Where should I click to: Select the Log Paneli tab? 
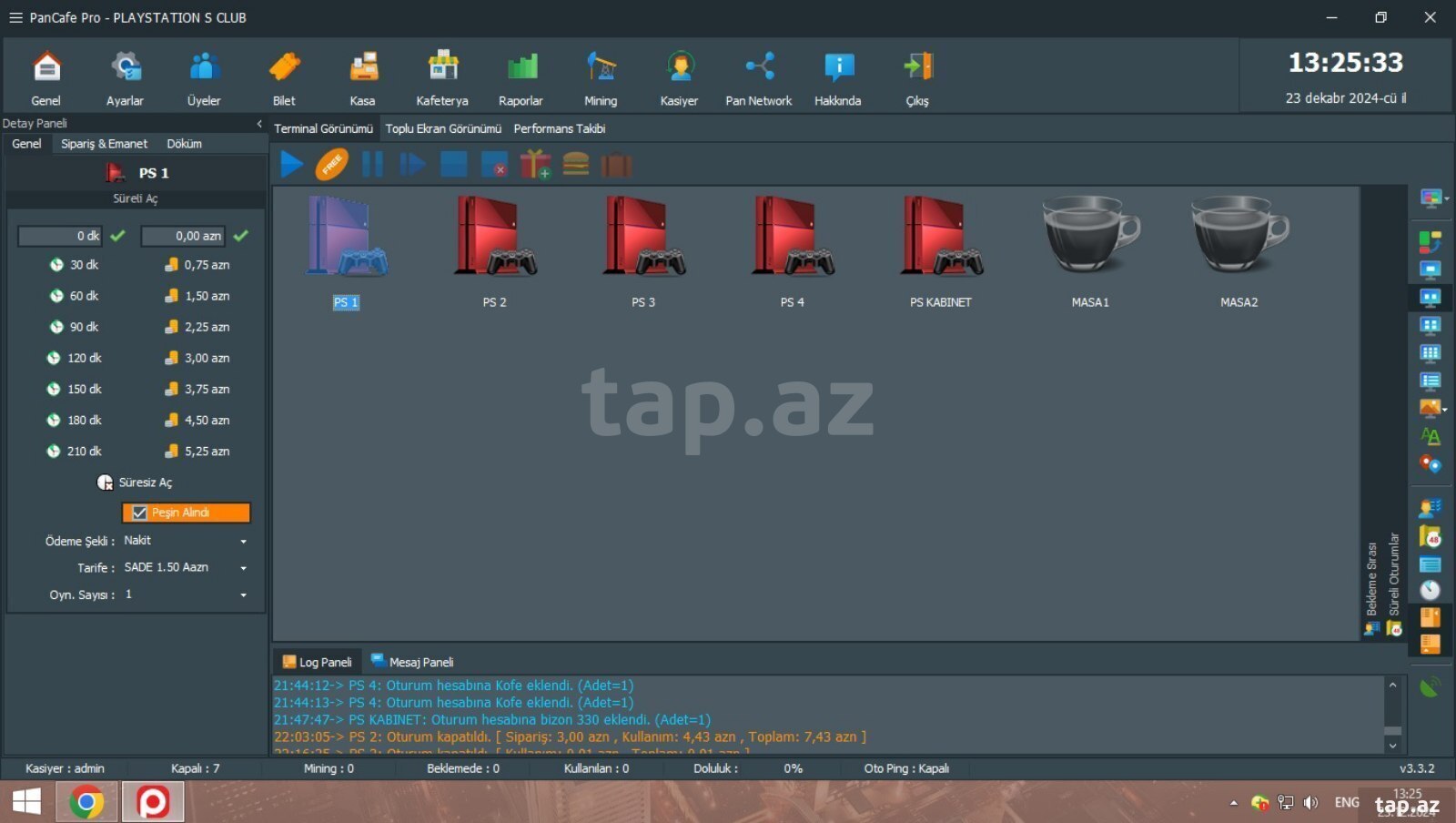click(x=317, y=662)
